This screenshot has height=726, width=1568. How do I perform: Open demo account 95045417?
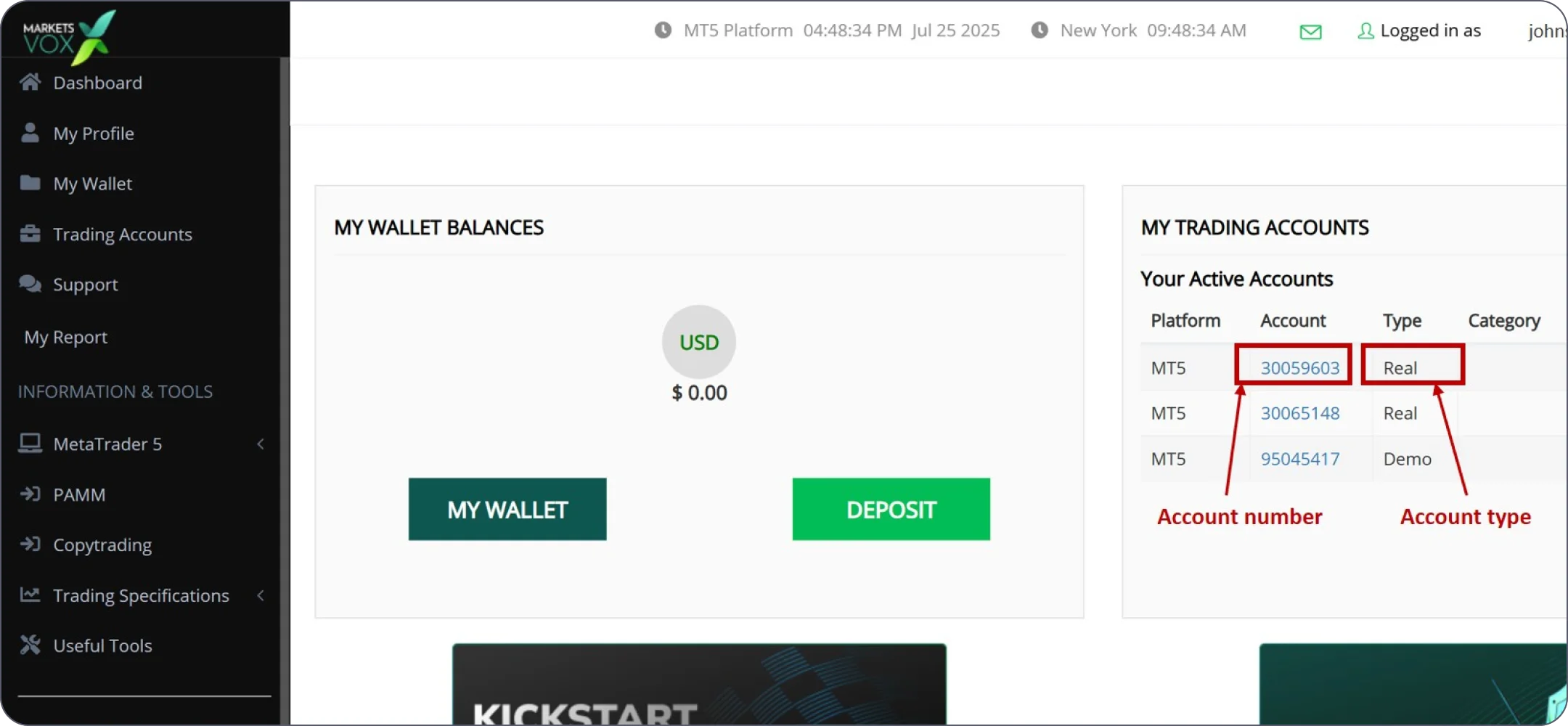point(1299,459)
